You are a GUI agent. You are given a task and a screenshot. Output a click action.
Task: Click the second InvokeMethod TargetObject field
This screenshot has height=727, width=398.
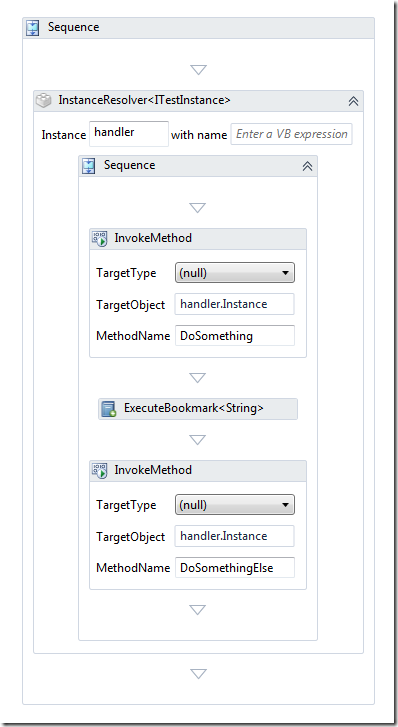pyautogui.click(x=235, y=536)
